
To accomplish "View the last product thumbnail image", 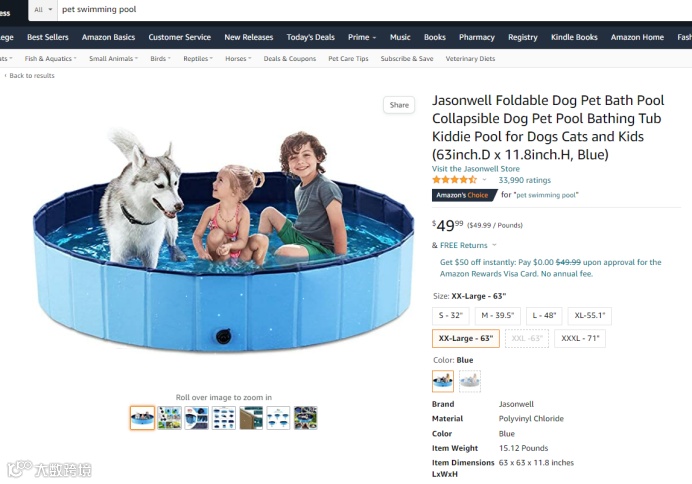I will coord(305,418).
